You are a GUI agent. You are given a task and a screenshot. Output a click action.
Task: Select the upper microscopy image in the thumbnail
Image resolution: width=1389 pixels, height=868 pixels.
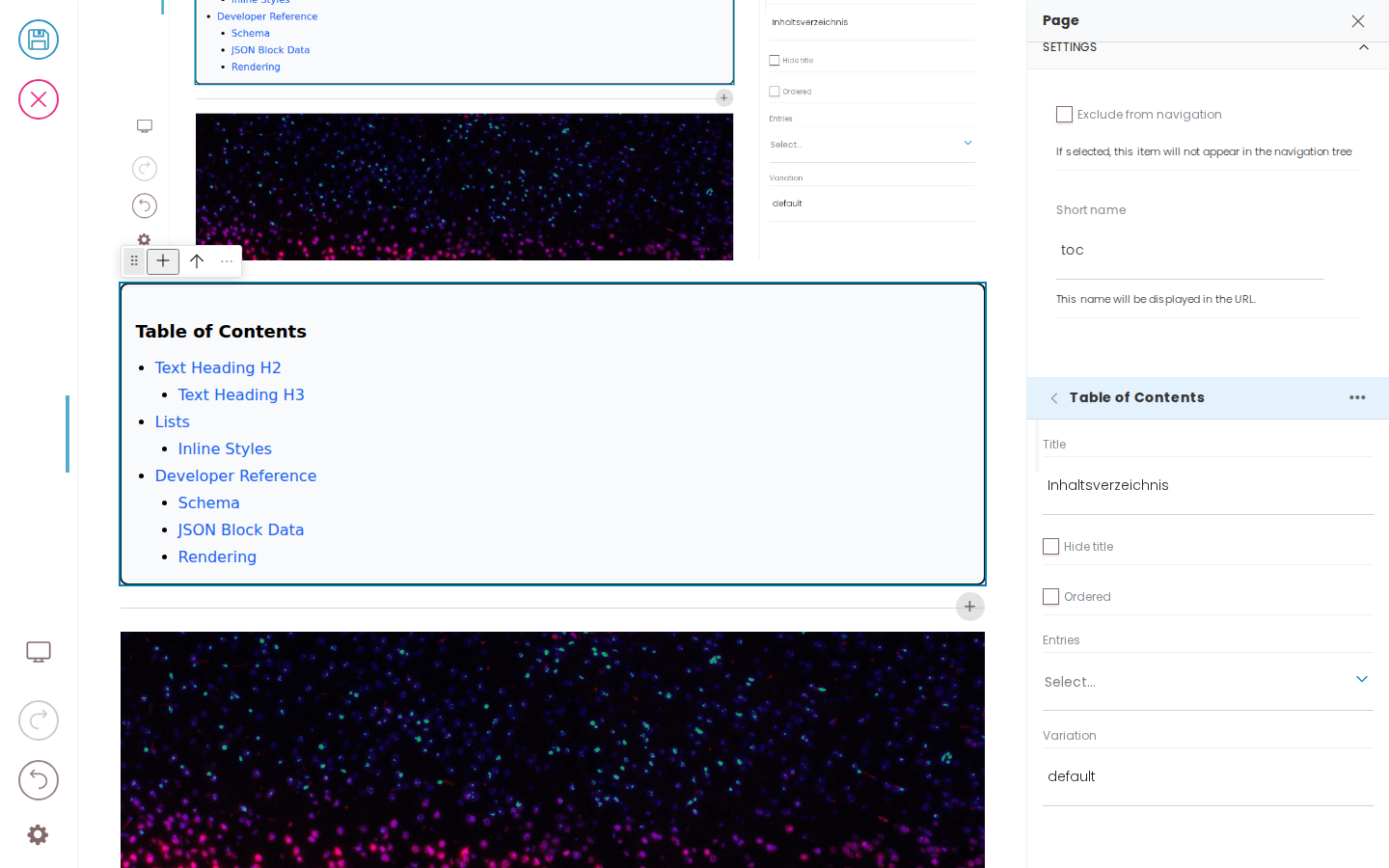pos(464,187)
